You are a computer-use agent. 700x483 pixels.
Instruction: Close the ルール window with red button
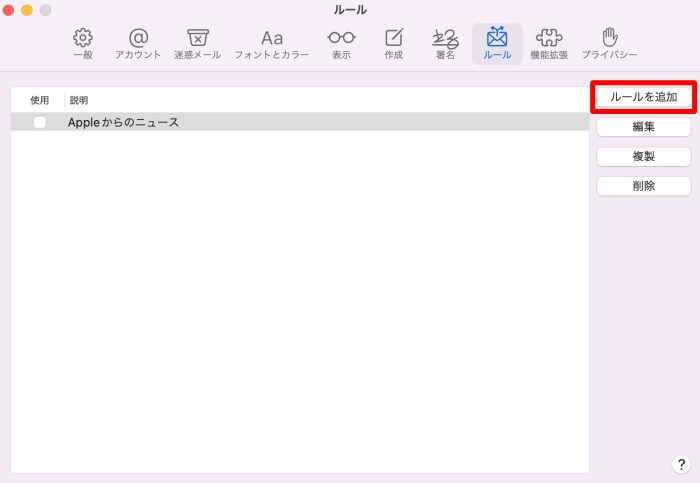[9, 10]
